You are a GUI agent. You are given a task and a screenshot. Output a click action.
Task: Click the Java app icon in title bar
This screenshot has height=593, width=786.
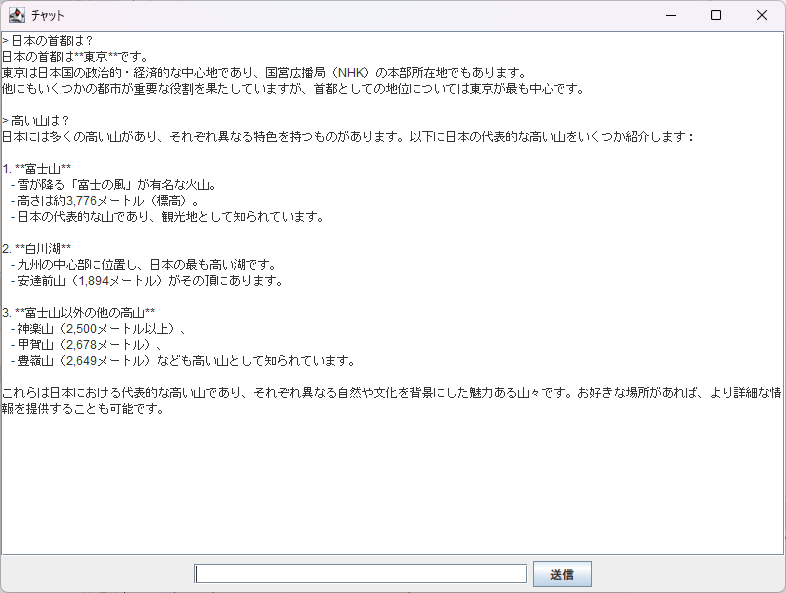tap(16, 15)
